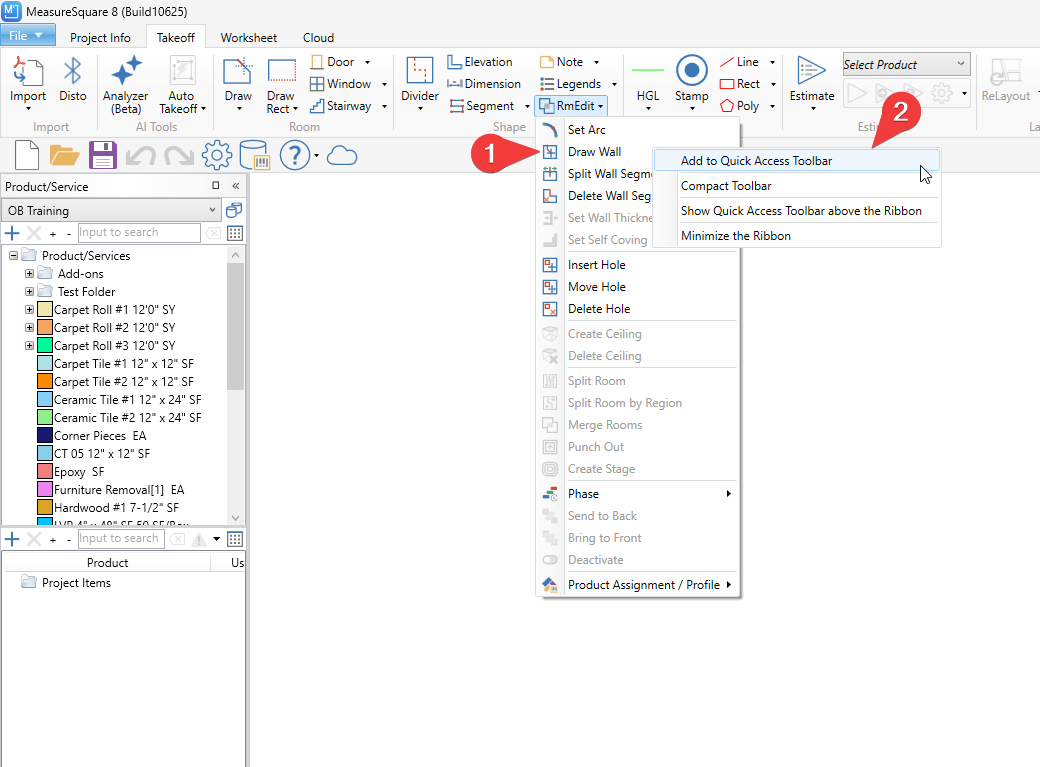Image resolution: width=1040 pixels, height=767 pixels.
Task: Collapse the Product/Service panel chevron
Action: pyautogui.click(x=235, y=186)
